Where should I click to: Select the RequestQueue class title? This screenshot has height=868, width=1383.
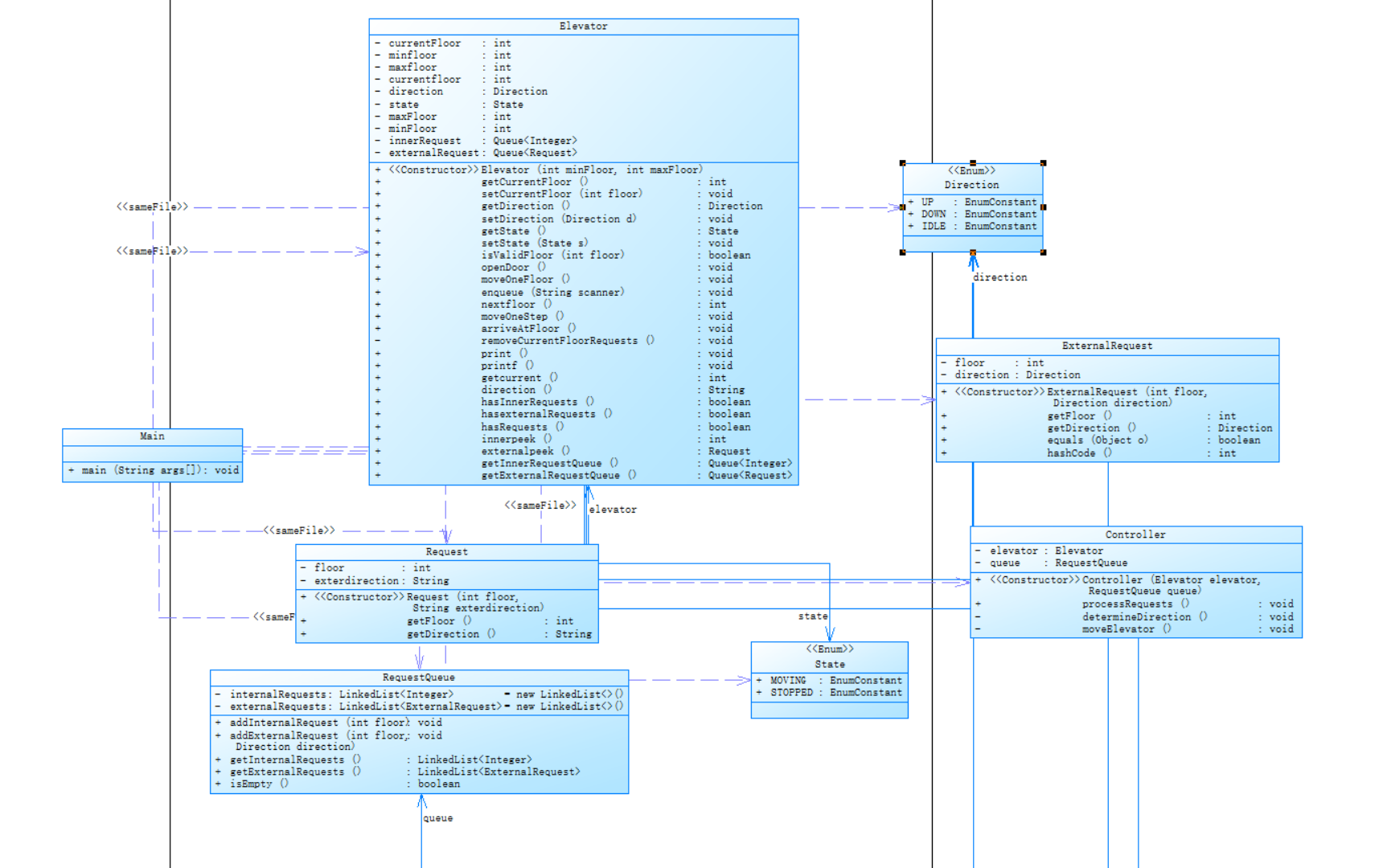click(x=418, y=678)
